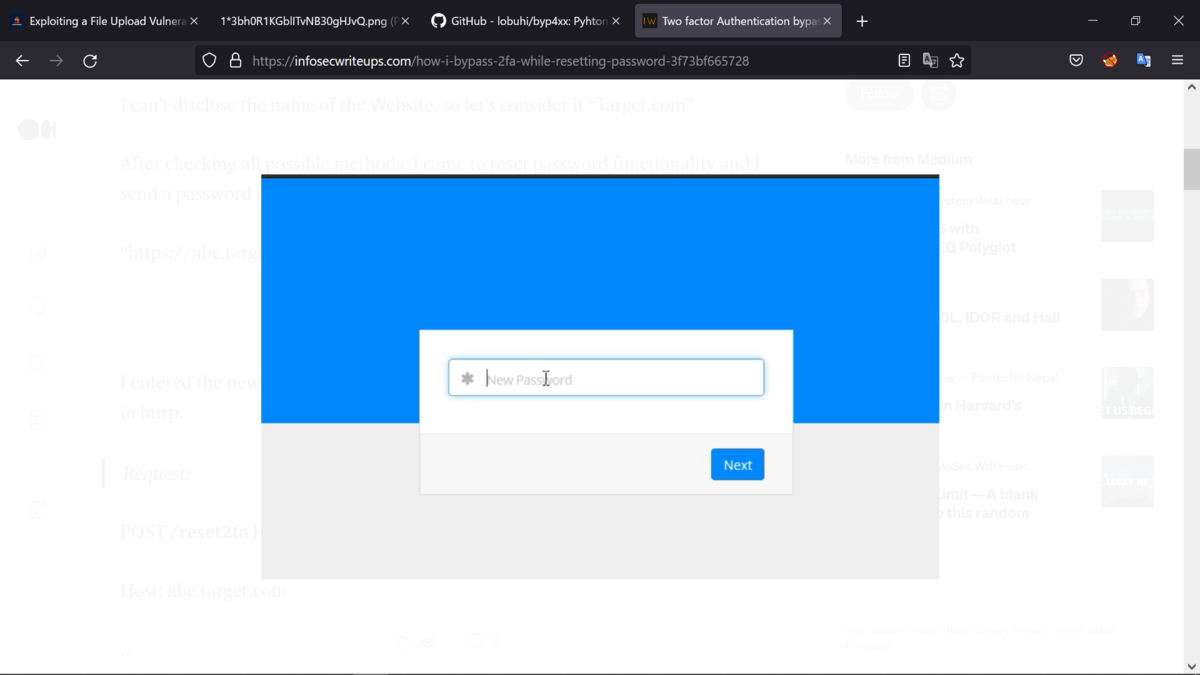Image resolution: width=1200 pixels, height=675 pixels.
Task: Open a new browser tab
Action: (862, 20)
